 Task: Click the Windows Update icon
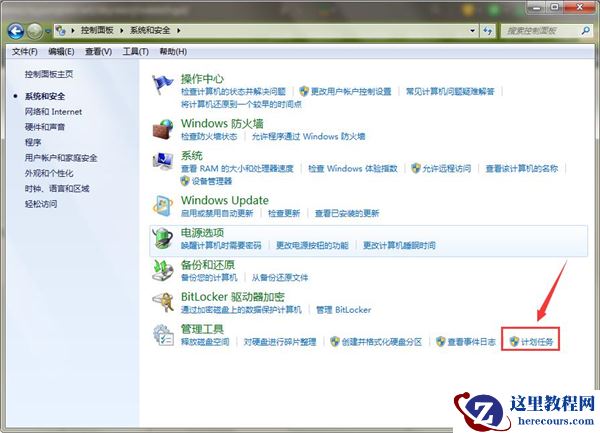click(163, 206)
